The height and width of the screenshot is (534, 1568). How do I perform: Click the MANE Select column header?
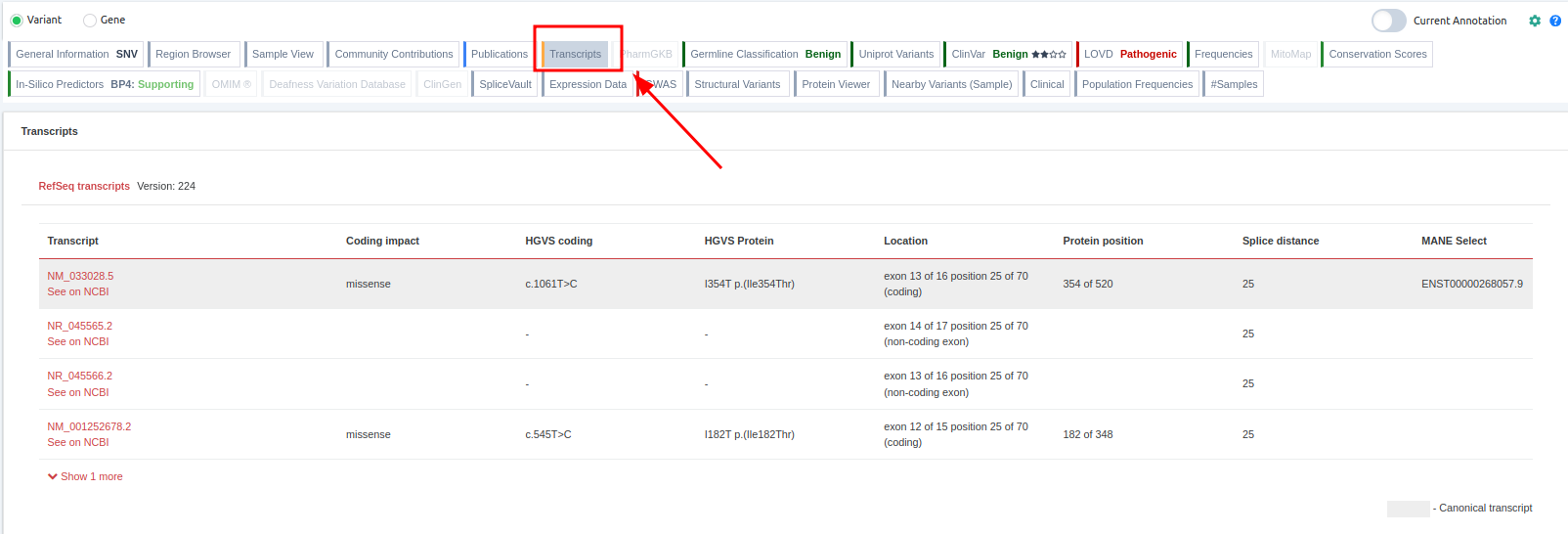point(1454,242)
